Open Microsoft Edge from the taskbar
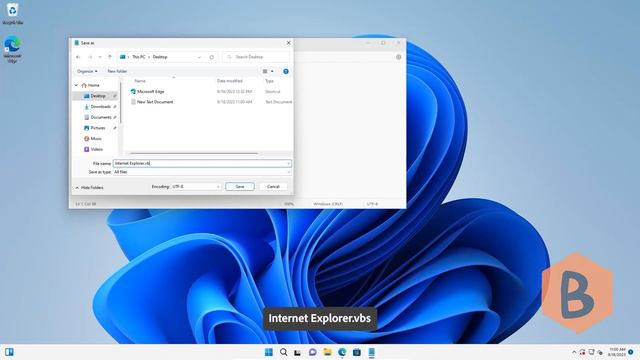Image resolution: width=640 pixels, height=360 pixels. (x=342, y=352)
